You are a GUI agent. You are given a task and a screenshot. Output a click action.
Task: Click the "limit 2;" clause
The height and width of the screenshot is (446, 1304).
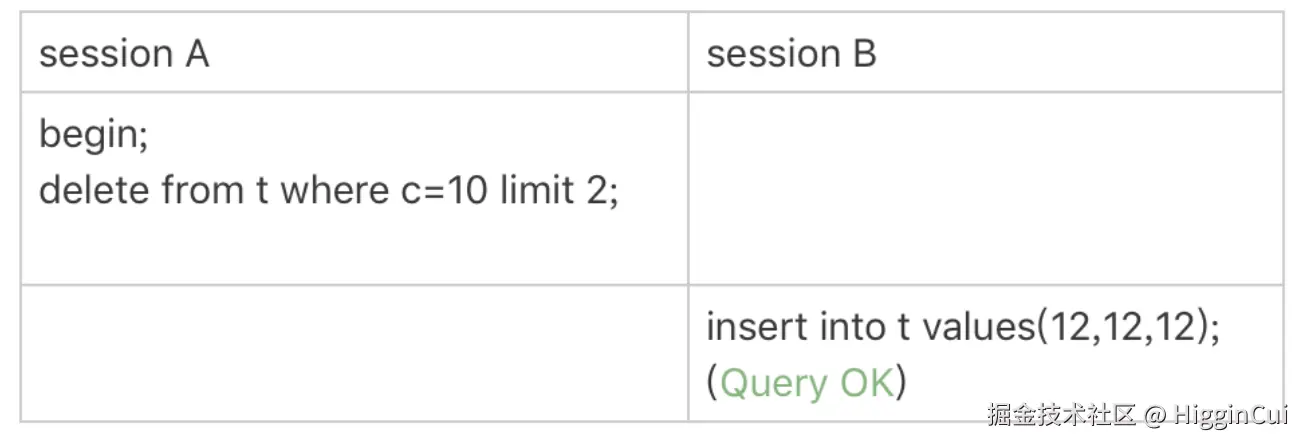click(556, 188)
